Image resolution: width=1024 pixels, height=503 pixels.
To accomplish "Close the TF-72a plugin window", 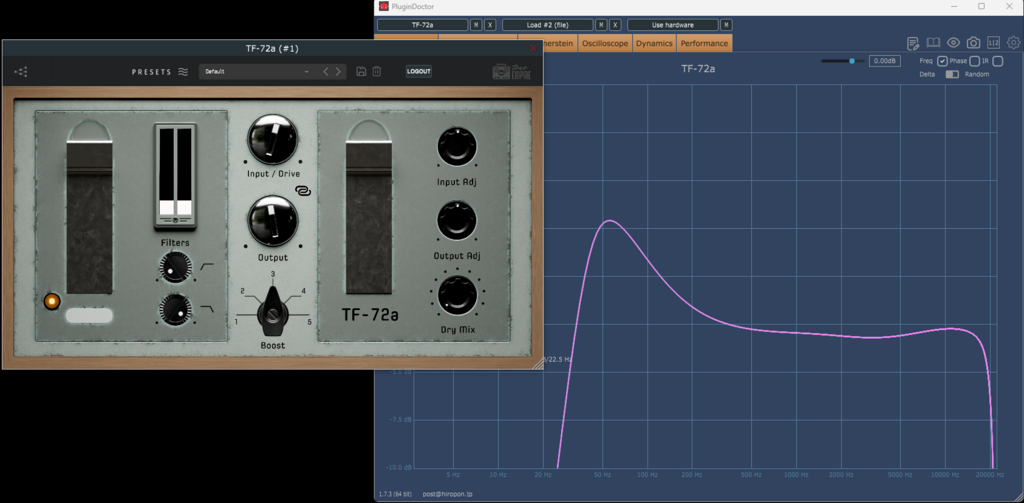I will coord(534,48).
